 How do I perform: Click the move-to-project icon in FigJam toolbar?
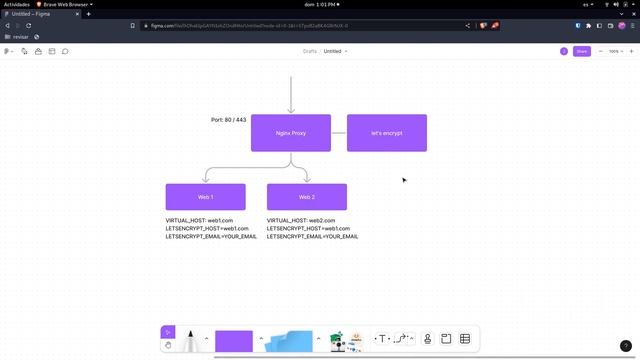(x=24, y=51)
